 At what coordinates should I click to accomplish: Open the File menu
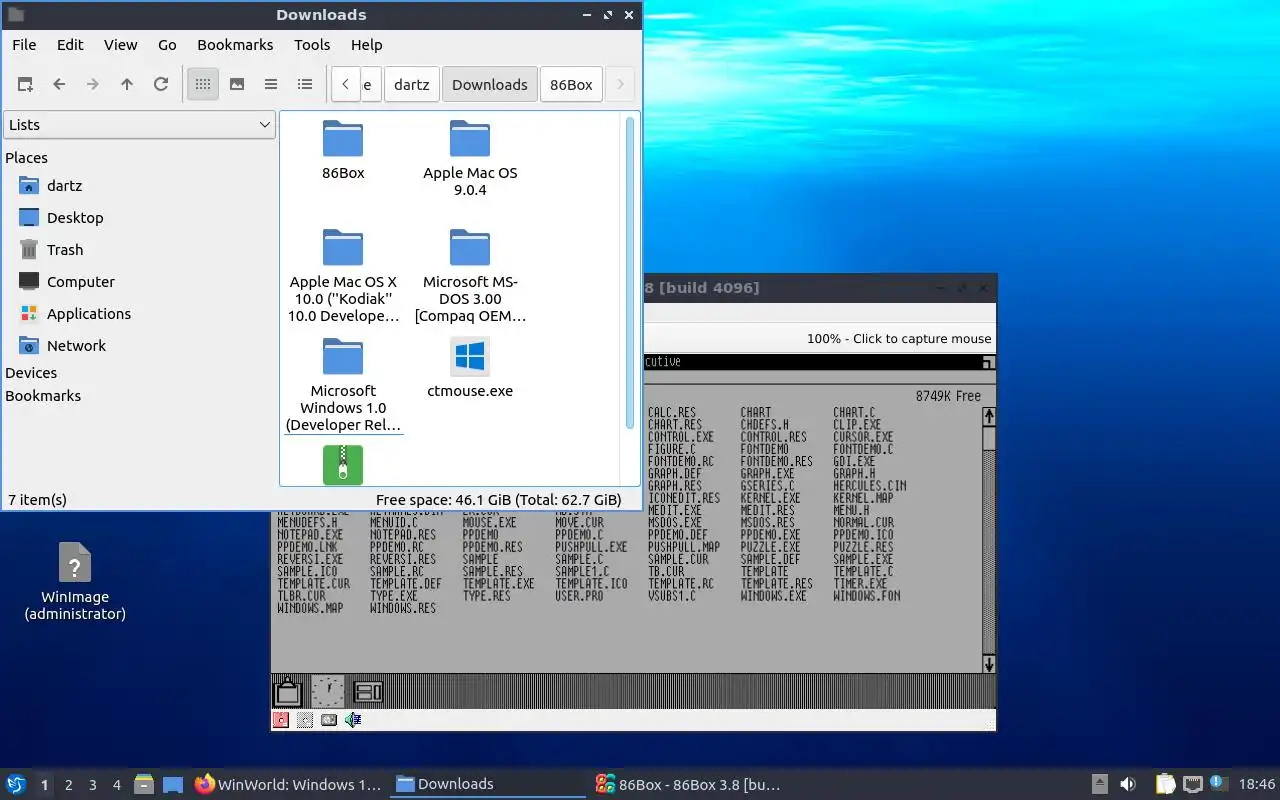point(24,45)
